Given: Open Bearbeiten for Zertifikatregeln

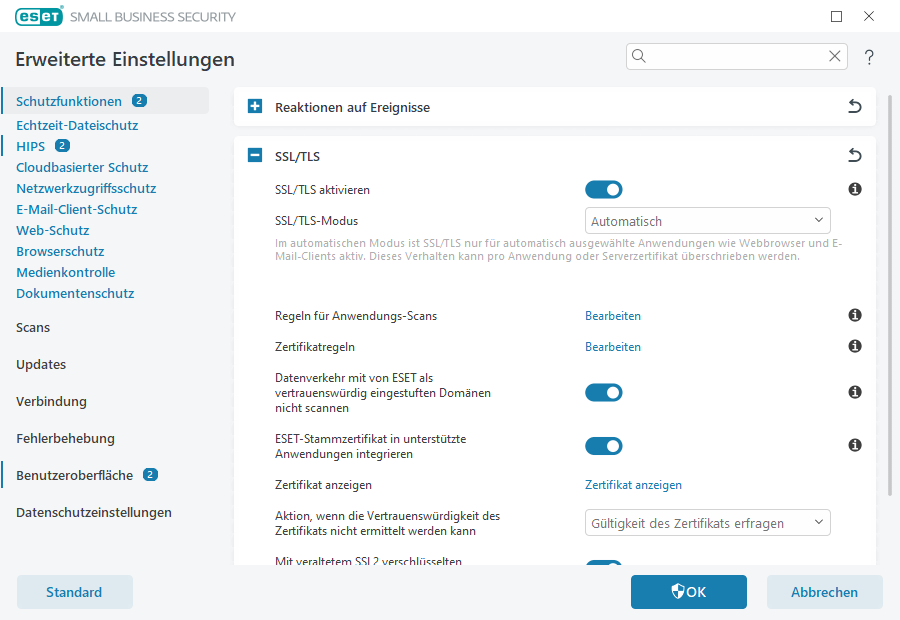Looking at the screenshot, I should 612,346.
